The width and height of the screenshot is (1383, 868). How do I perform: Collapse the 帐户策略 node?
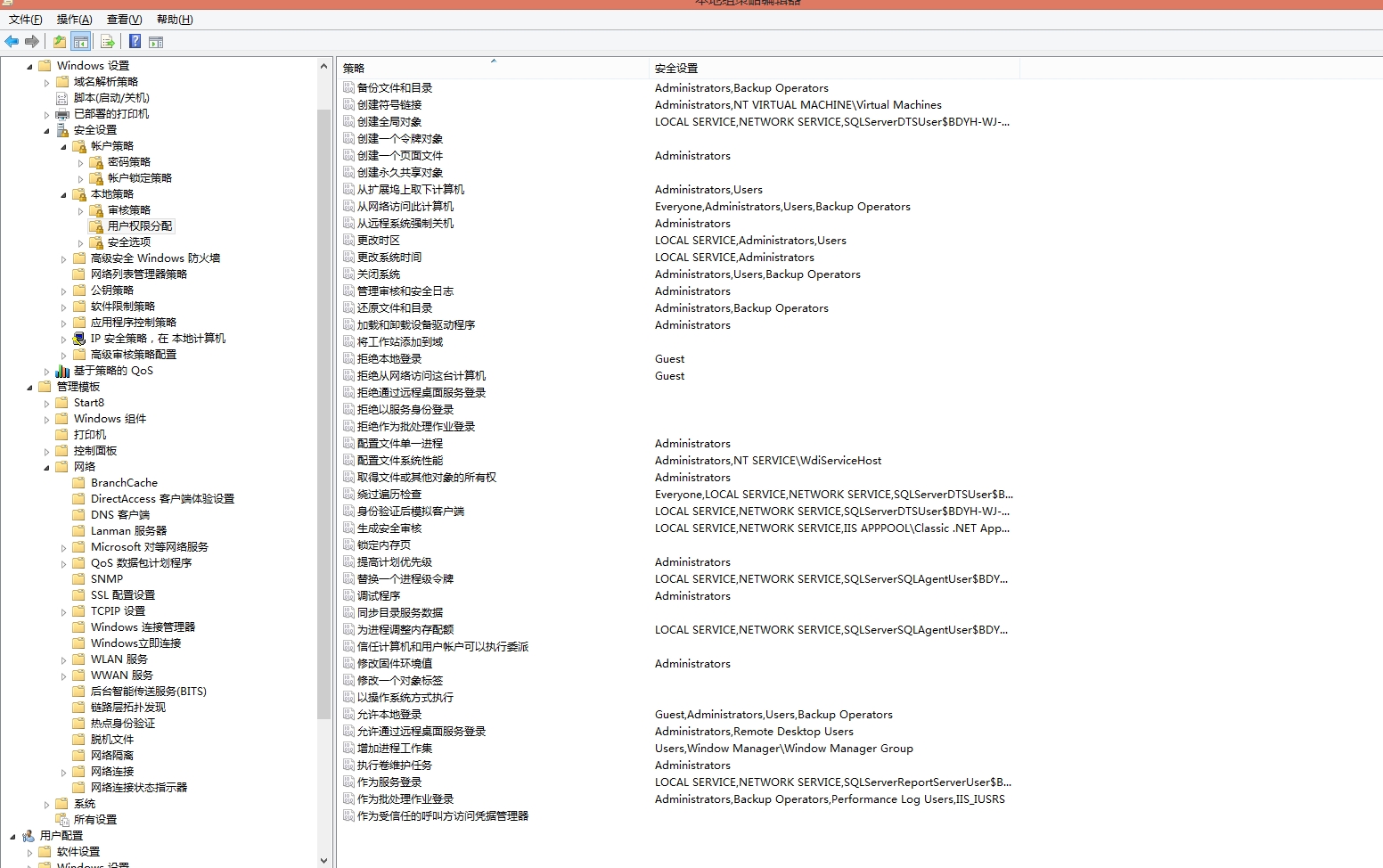click(x=63, y=147)
